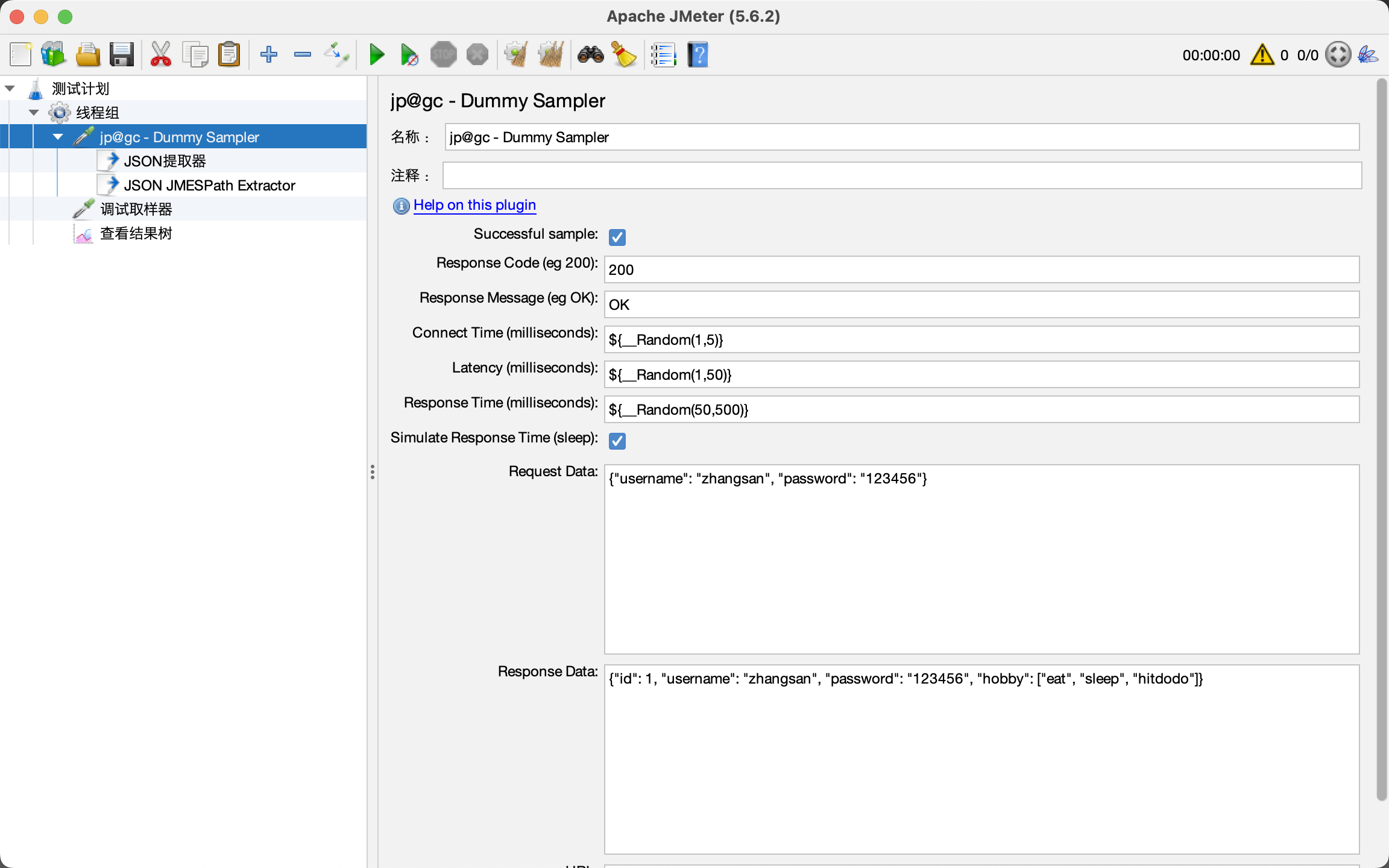Screen dimensions: 1389x868
Task: Click the 00:00:00 elapsed time display
Action: [1211, 55]
